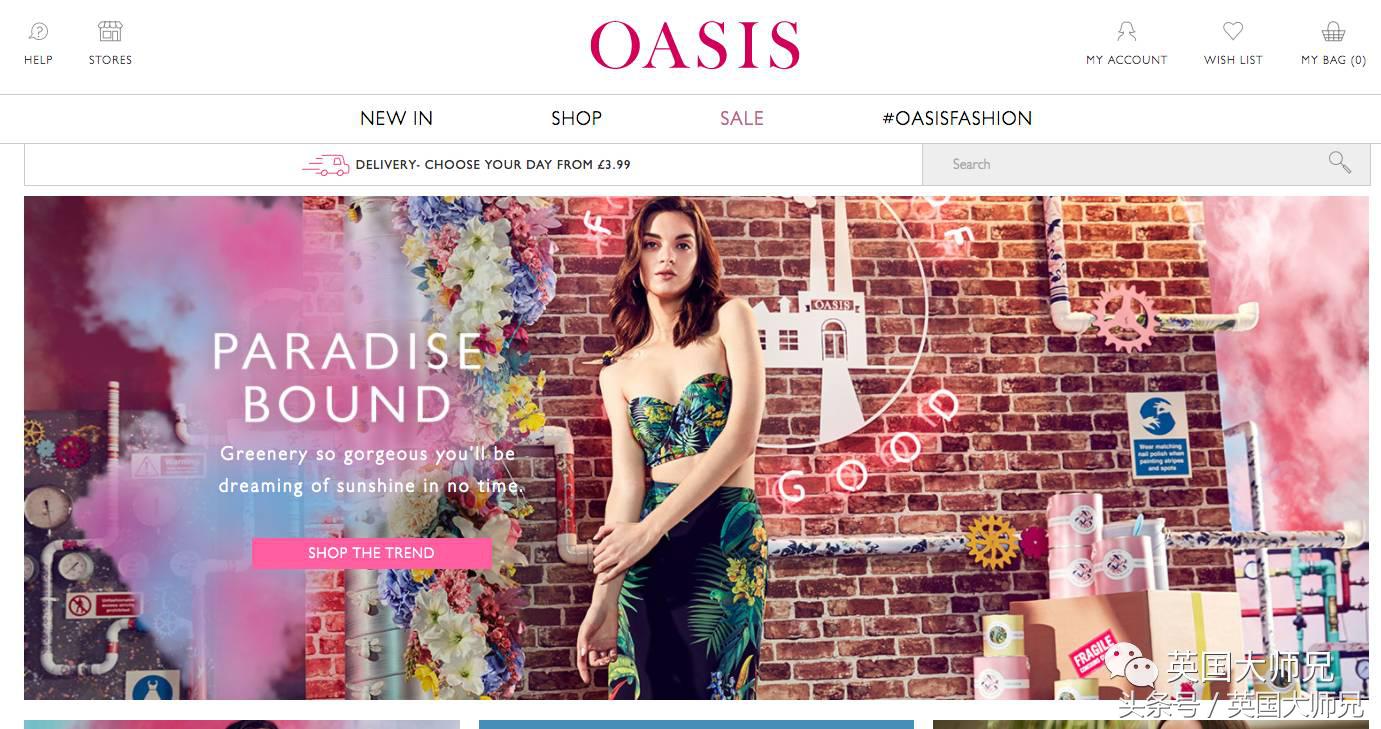Click the WISH LIST text label
The height and width of the screenshot is (729, 1381).
(x=1233, y=60)
